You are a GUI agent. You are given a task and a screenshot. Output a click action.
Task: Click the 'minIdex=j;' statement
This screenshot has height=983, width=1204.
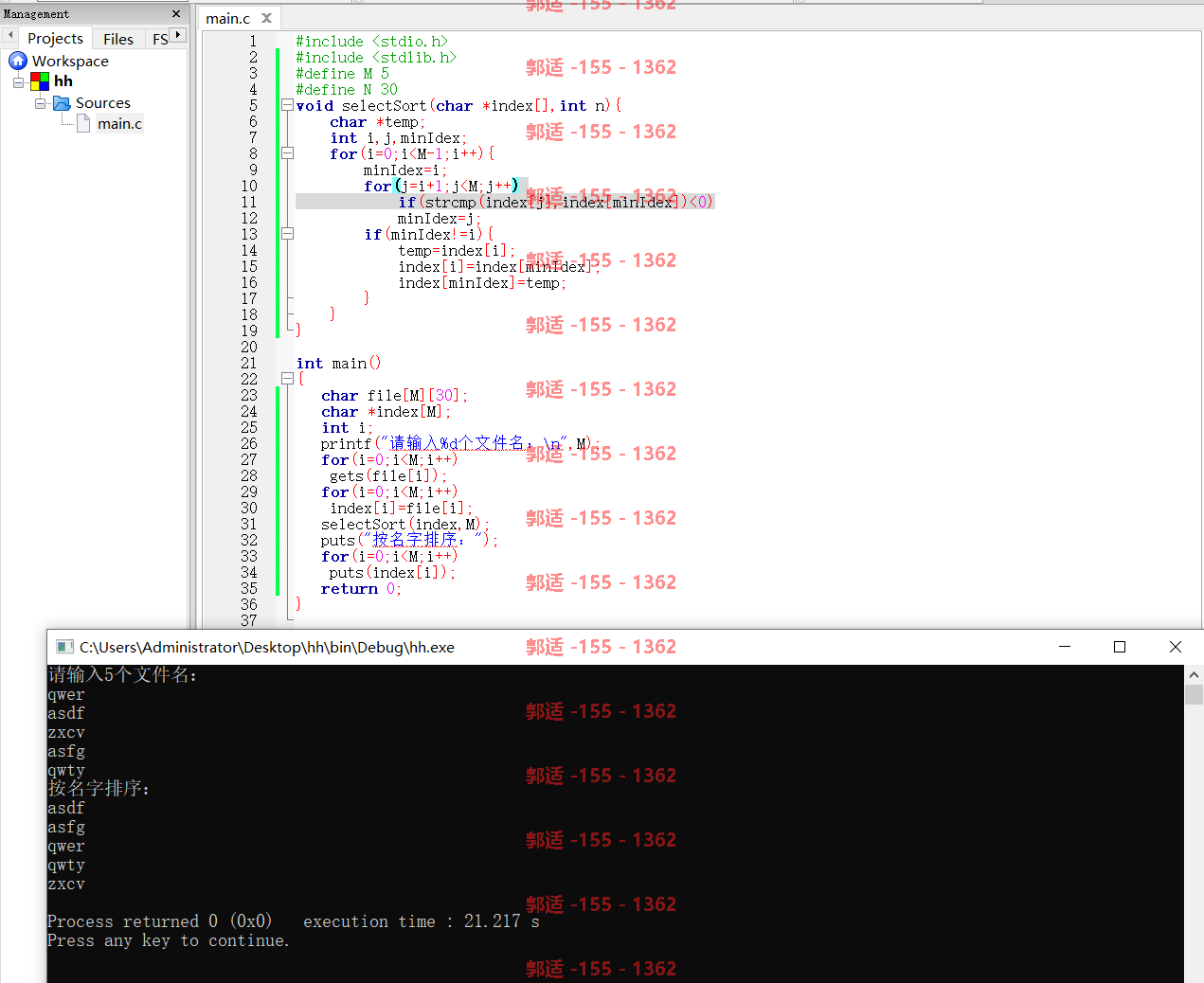(439, 218)
